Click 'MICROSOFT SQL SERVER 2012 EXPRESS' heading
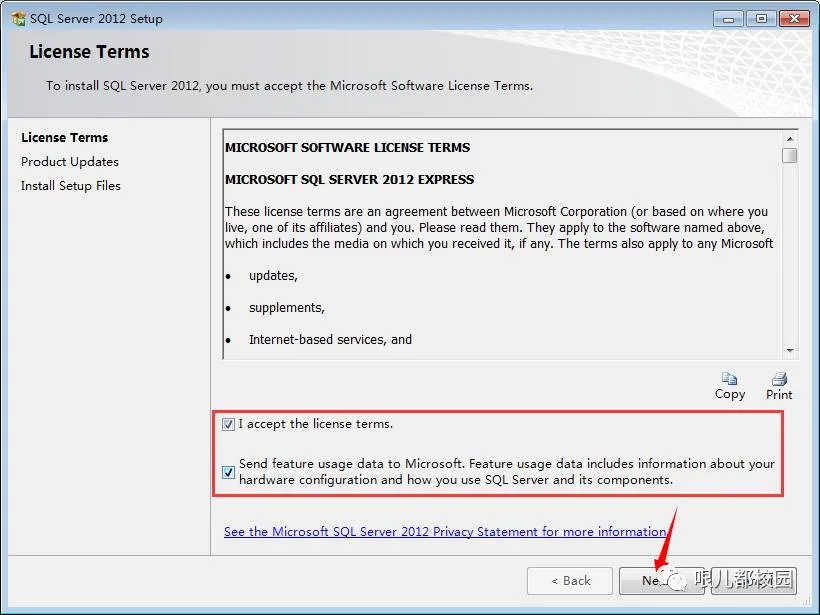The width and height of the screenshot is (820, 615). coord(349,179)
